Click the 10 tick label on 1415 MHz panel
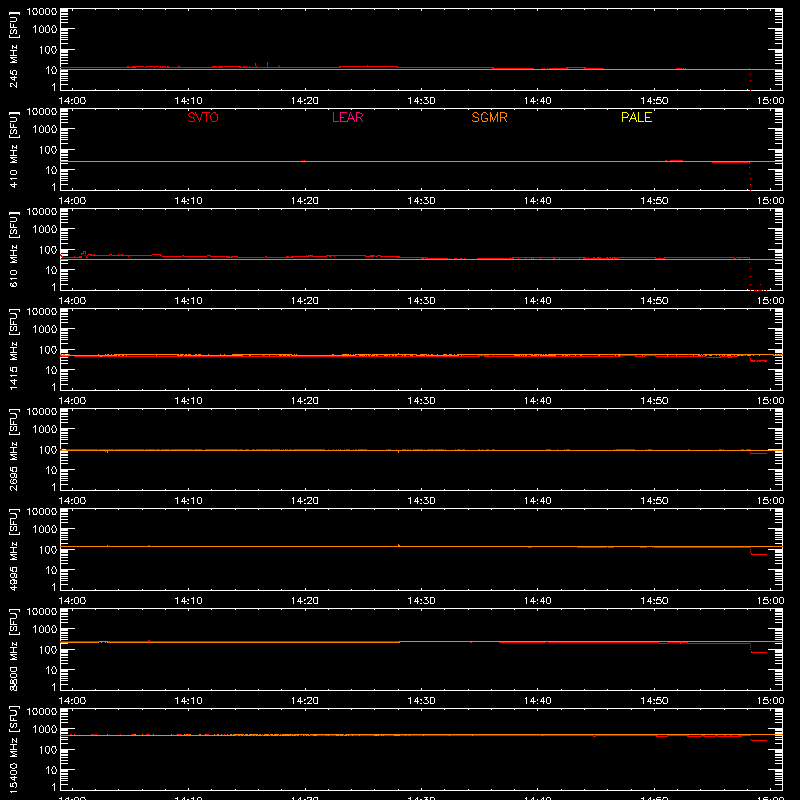Viewport: 800px width, 800px height. [x=51, y=370]
